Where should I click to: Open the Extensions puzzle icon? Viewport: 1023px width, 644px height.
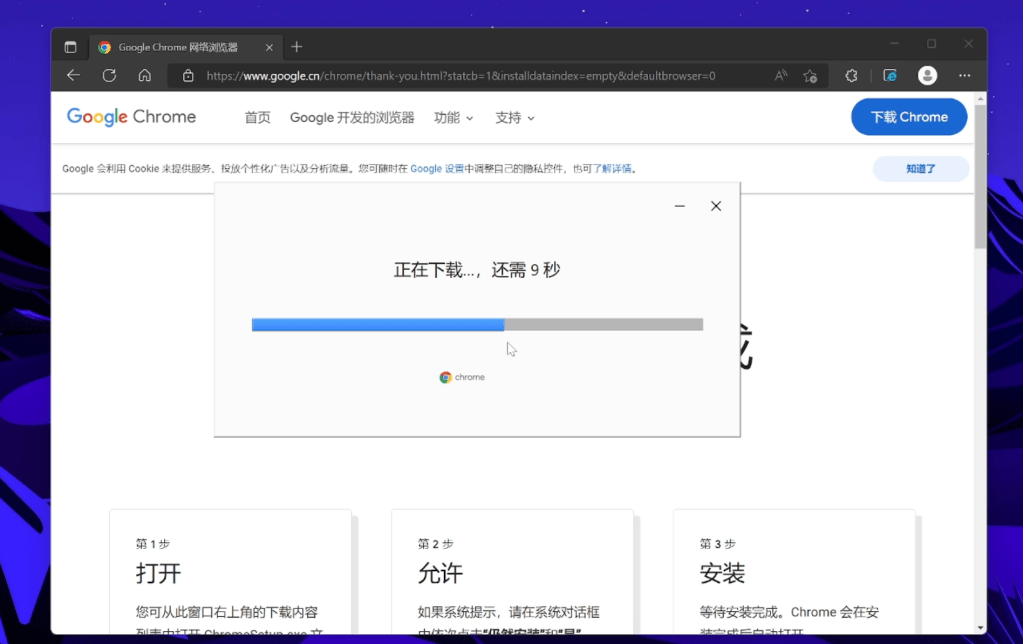tap(851, 76)
